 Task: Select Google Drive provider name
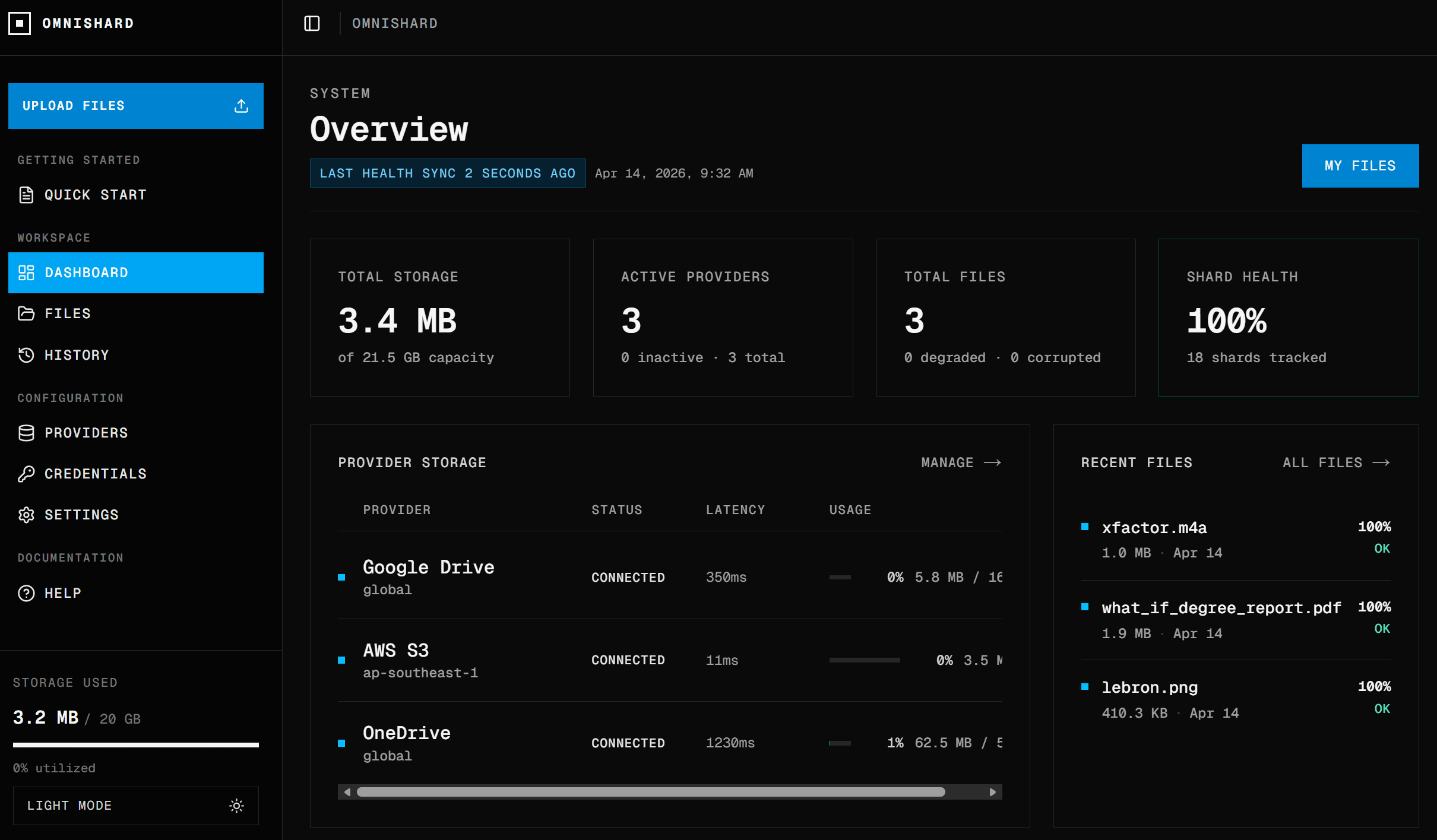429,567
